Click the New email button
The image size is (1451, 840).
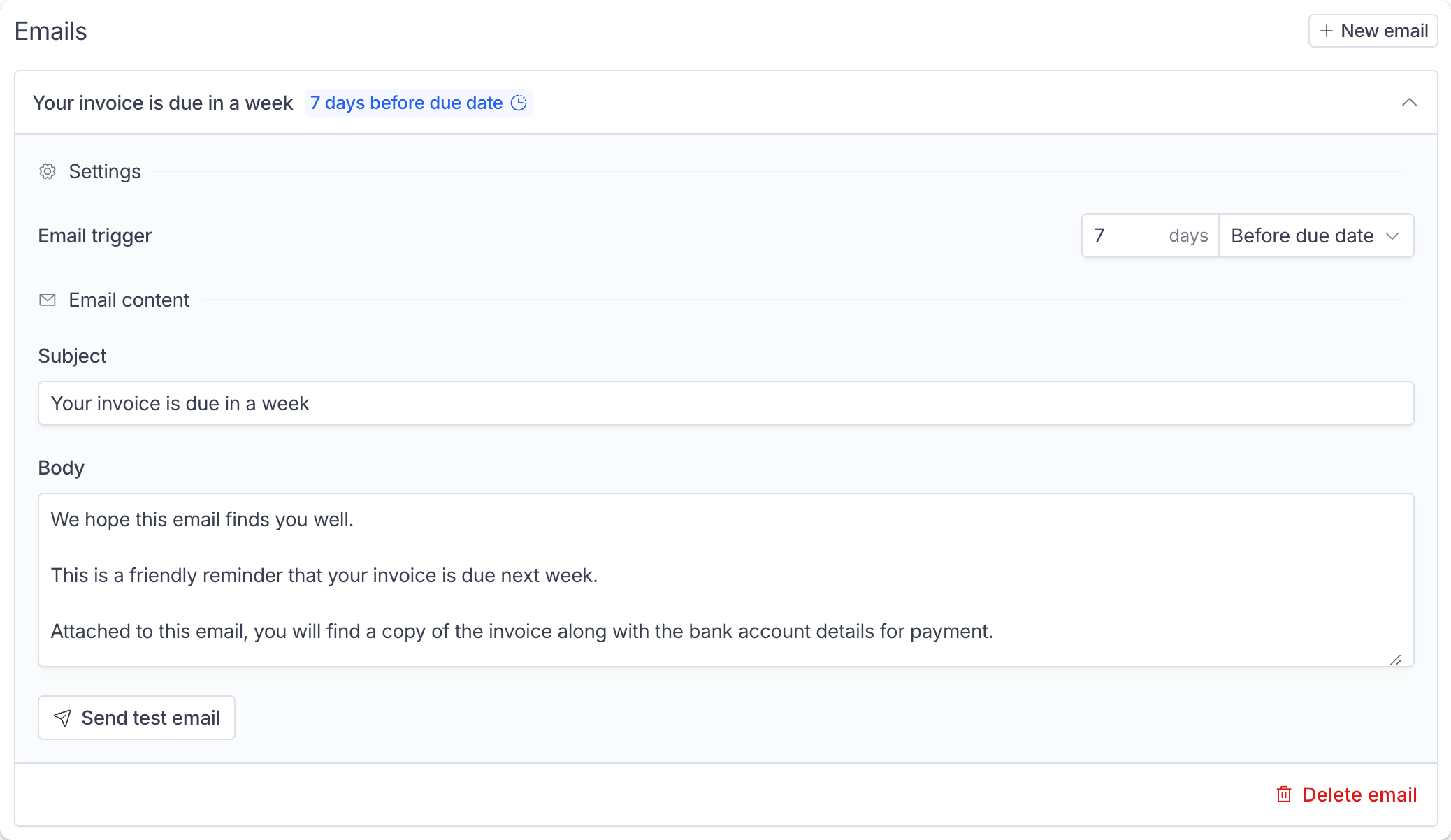click(x=1373, y=31)
